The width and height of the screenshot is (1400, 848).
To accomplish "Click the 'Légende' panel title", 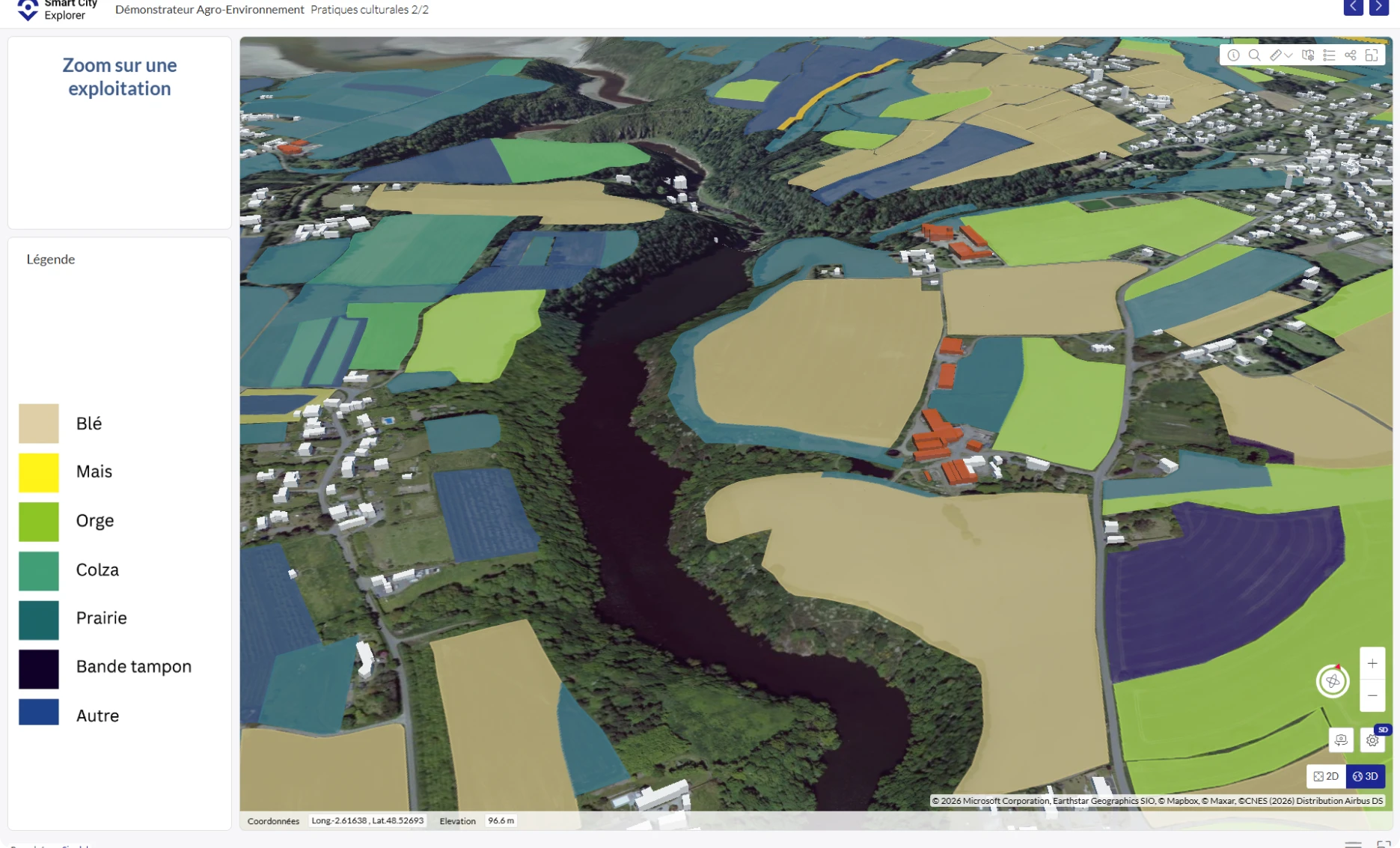I will tap(51, 259).
